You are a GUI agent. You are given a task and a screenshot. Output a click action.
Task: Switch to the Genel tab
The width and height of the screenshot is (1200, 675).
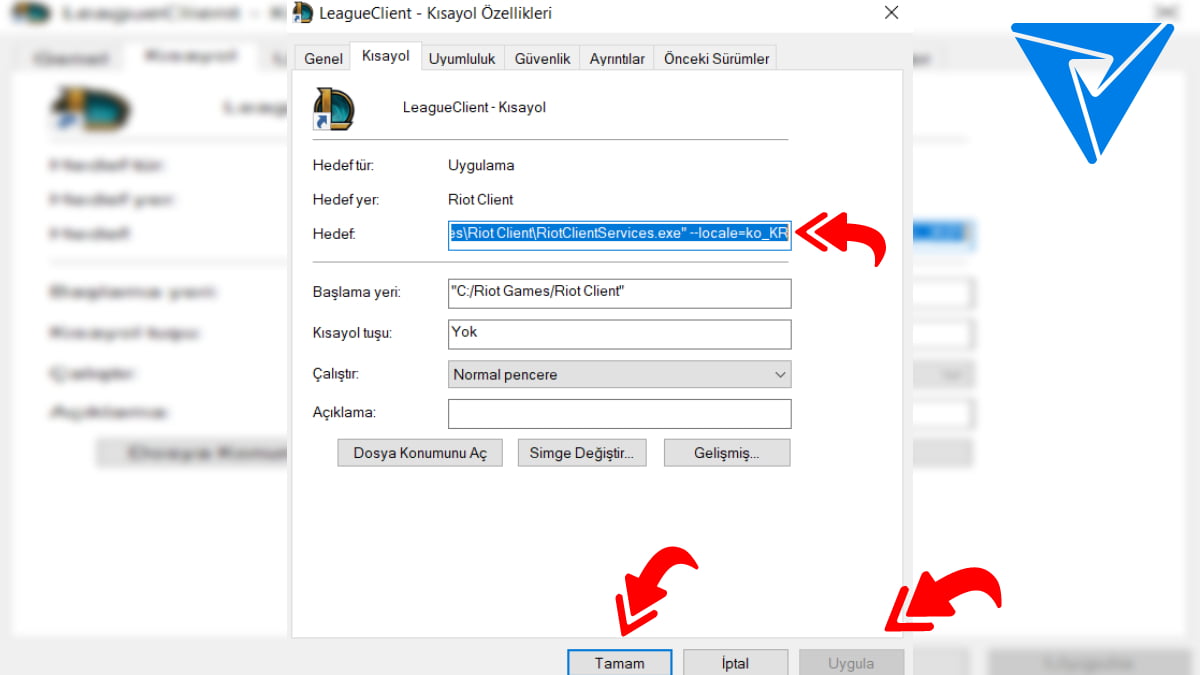(323, 59)
